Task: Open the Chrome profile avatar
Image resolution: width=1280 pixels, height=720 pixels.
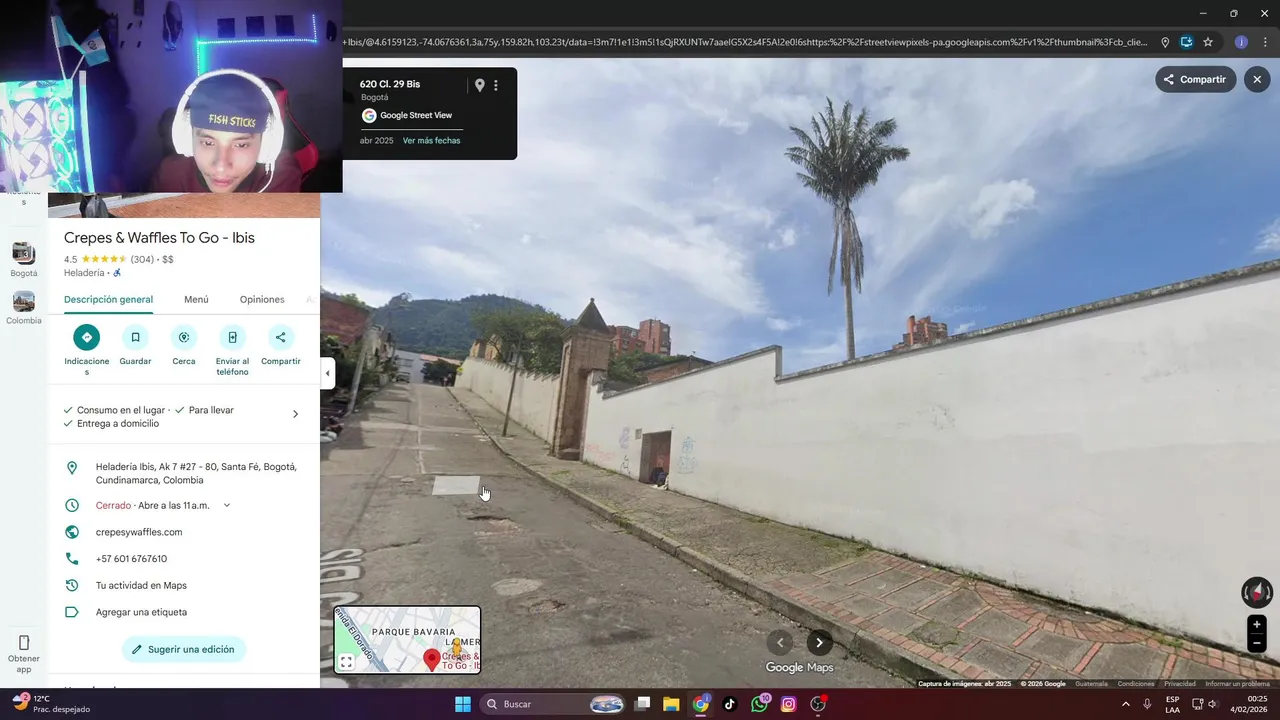Action: tap(1241, 42)
